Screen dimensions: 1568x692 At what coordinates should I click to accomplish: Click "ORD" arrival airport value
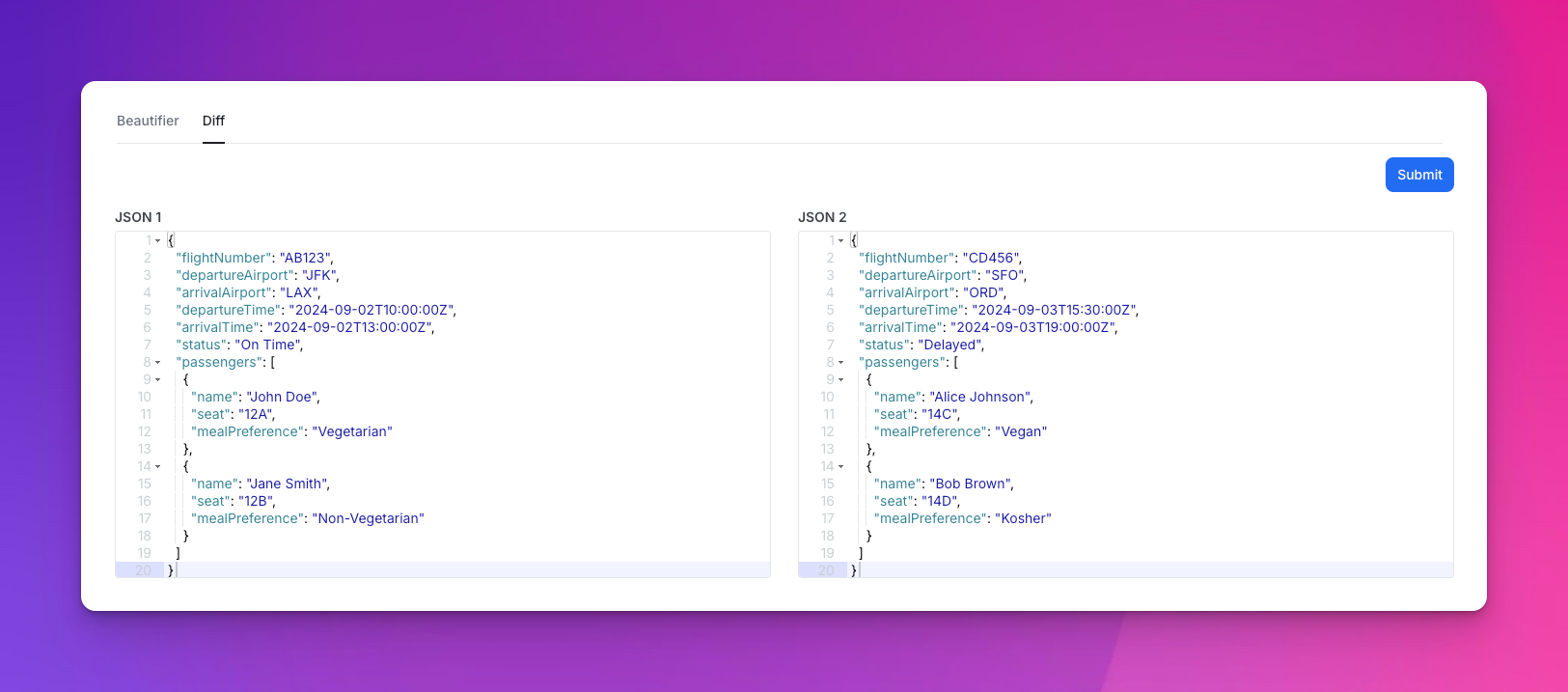pos(983,292)
